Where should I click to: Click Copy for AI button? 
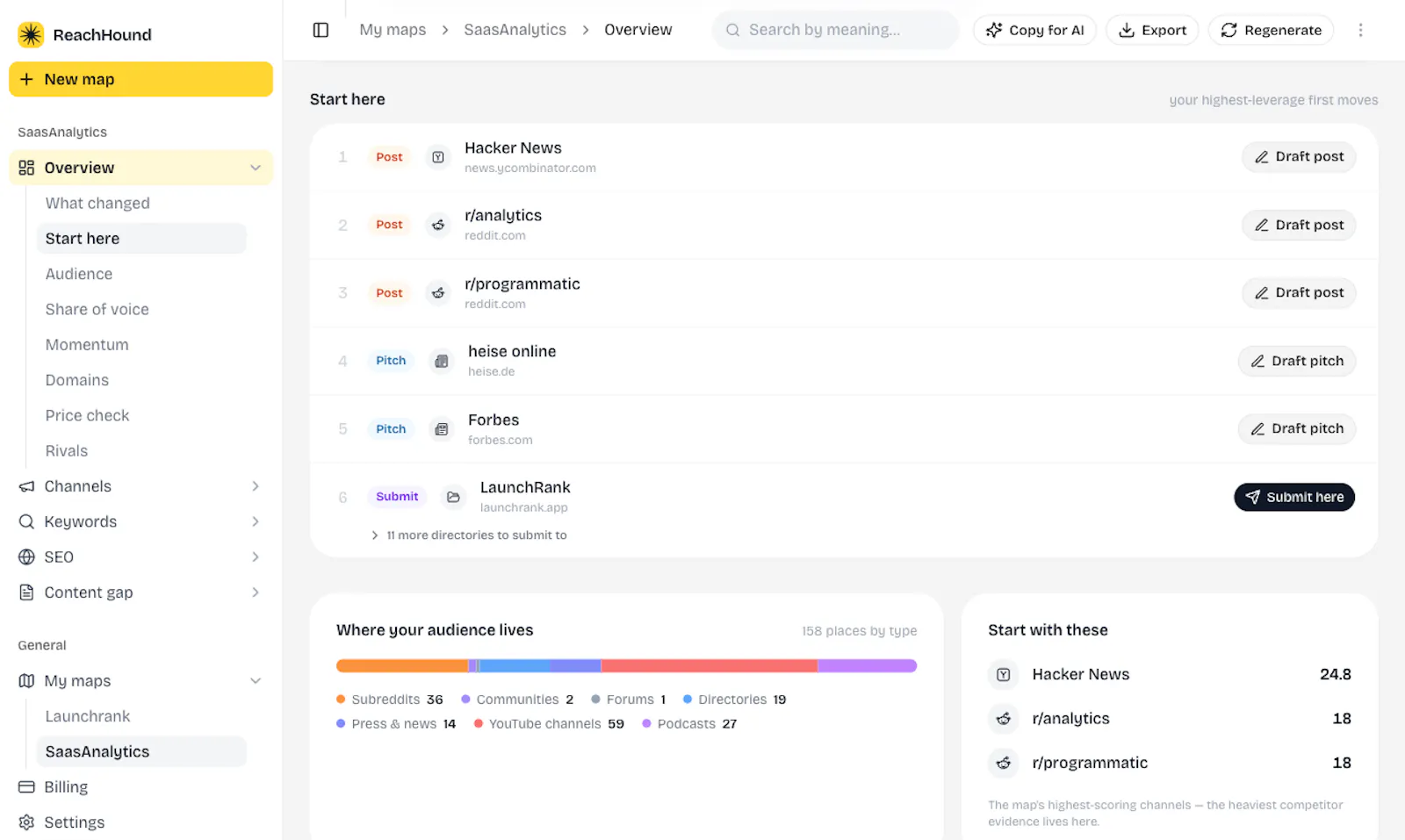[1034, 30]
